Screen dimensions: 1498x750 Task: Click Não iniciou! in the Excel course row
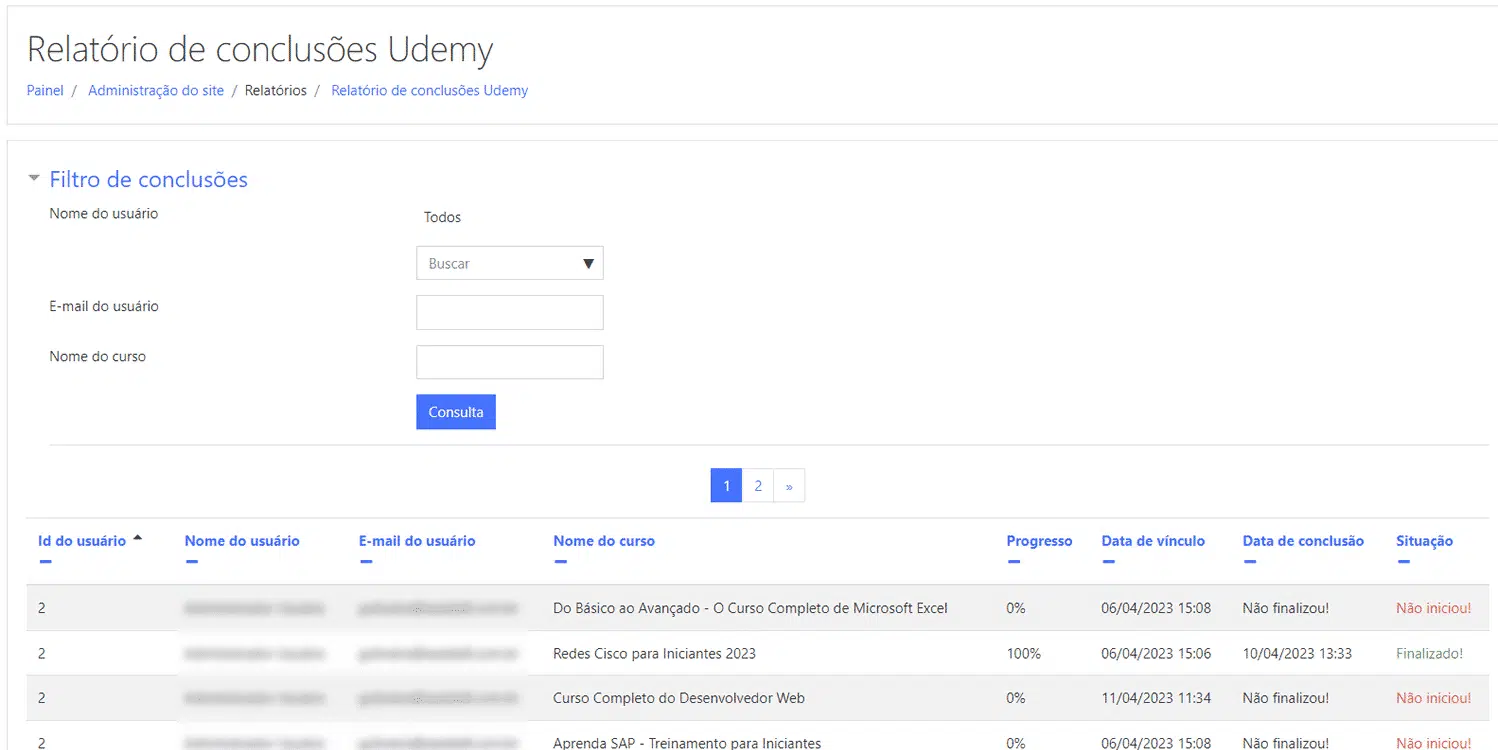point(1434,608)
